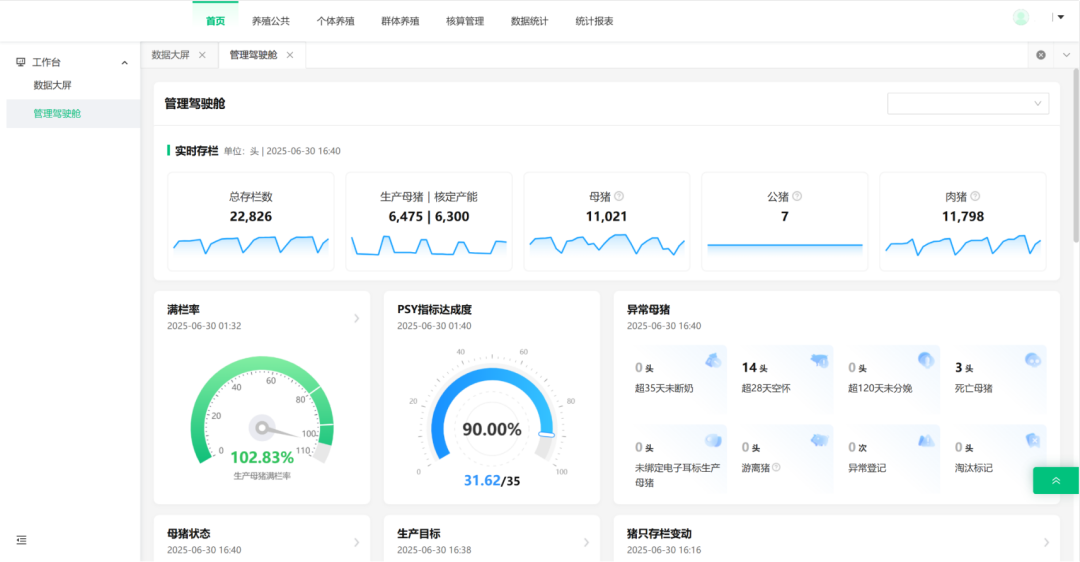Click the help icon next to 肉猪
This screenshot has height=562, width=1080.
tap(975, 197)
